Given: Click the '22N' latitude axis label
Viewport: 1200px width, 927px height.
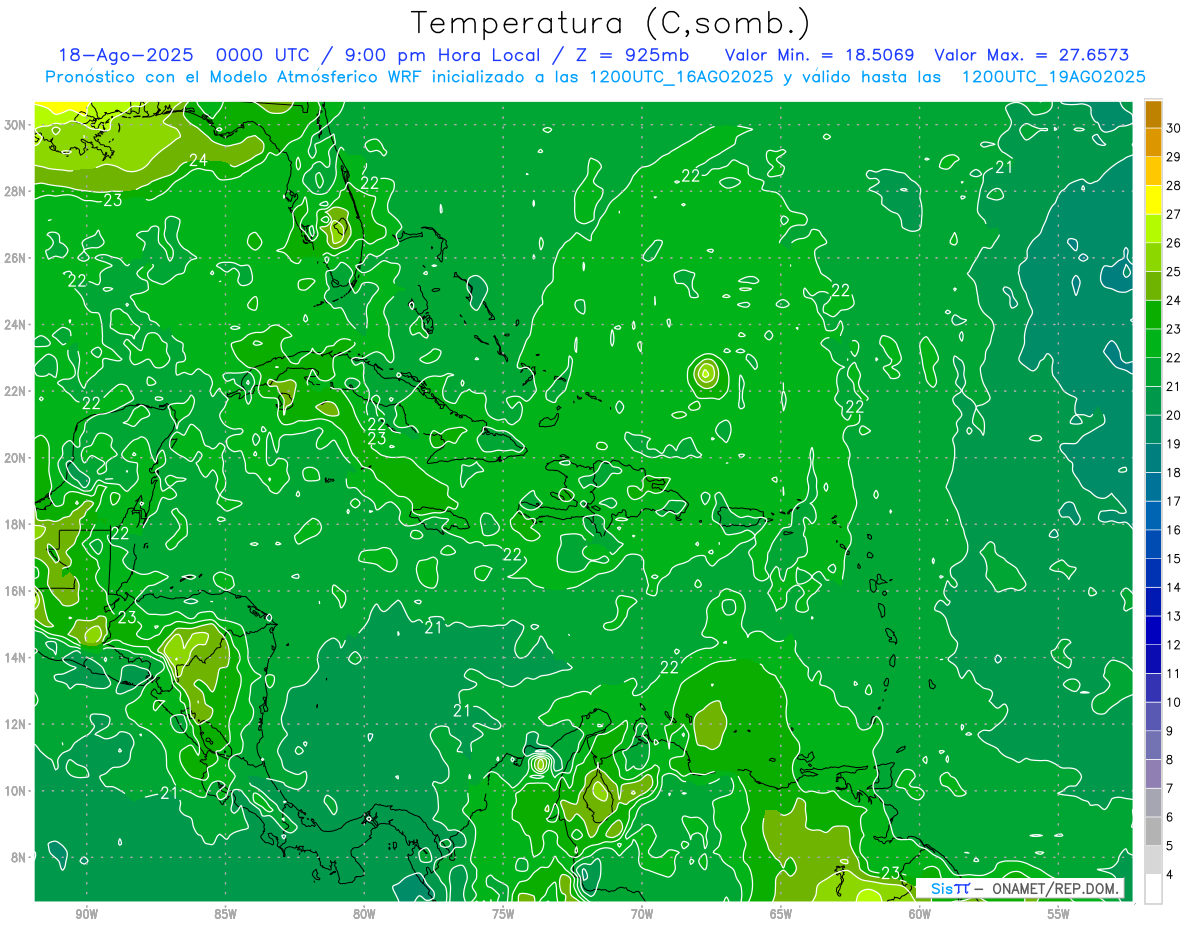Looking at the screenshot, I should (x=16, y=391).
